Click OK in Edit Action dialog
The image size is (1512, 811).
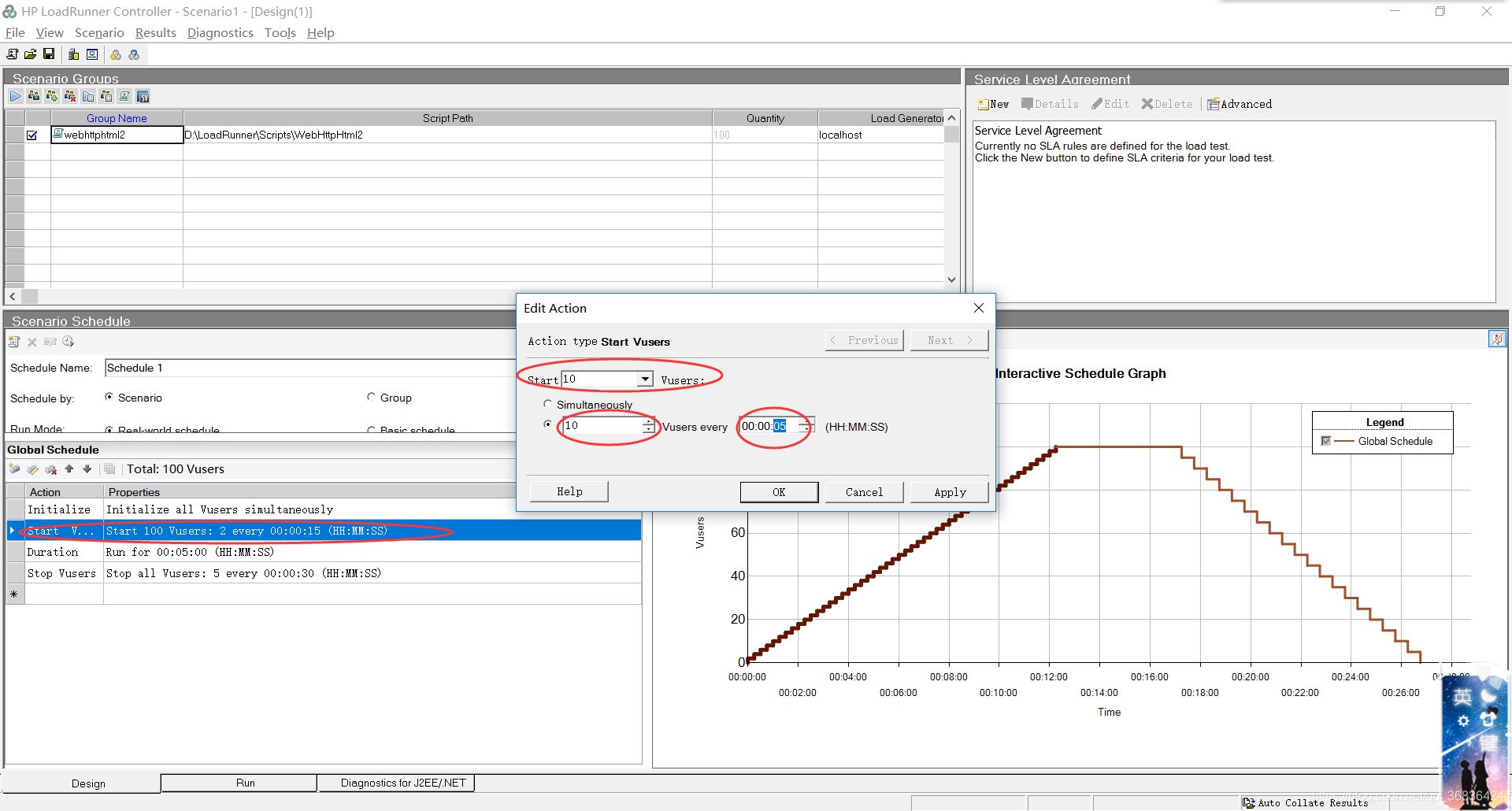[779, 492]
